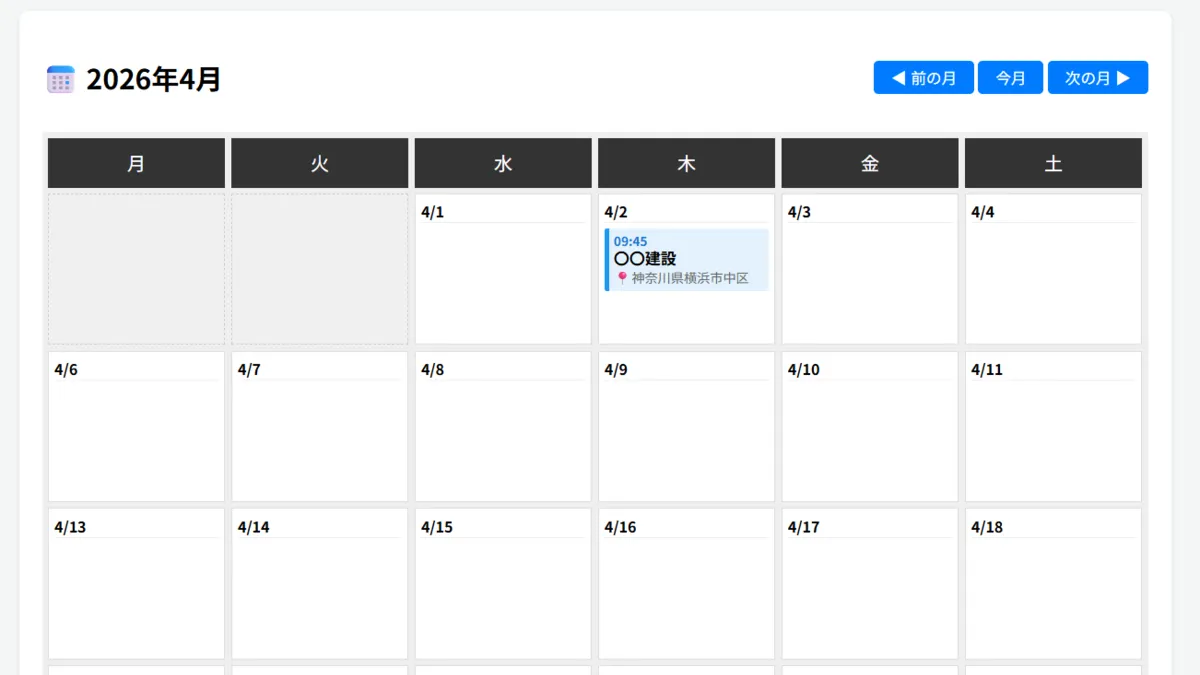The image size is (1200, 675).
Task: Open the ○○建設 event at 09:45
Action: pyautogui.click(x=687, y=260)
